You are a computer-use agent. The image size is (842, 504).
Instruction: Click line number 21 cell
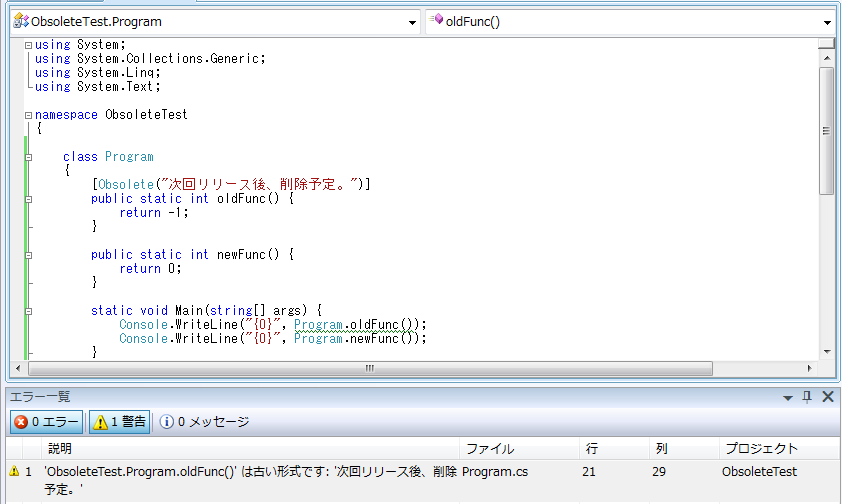coord(589,472)
